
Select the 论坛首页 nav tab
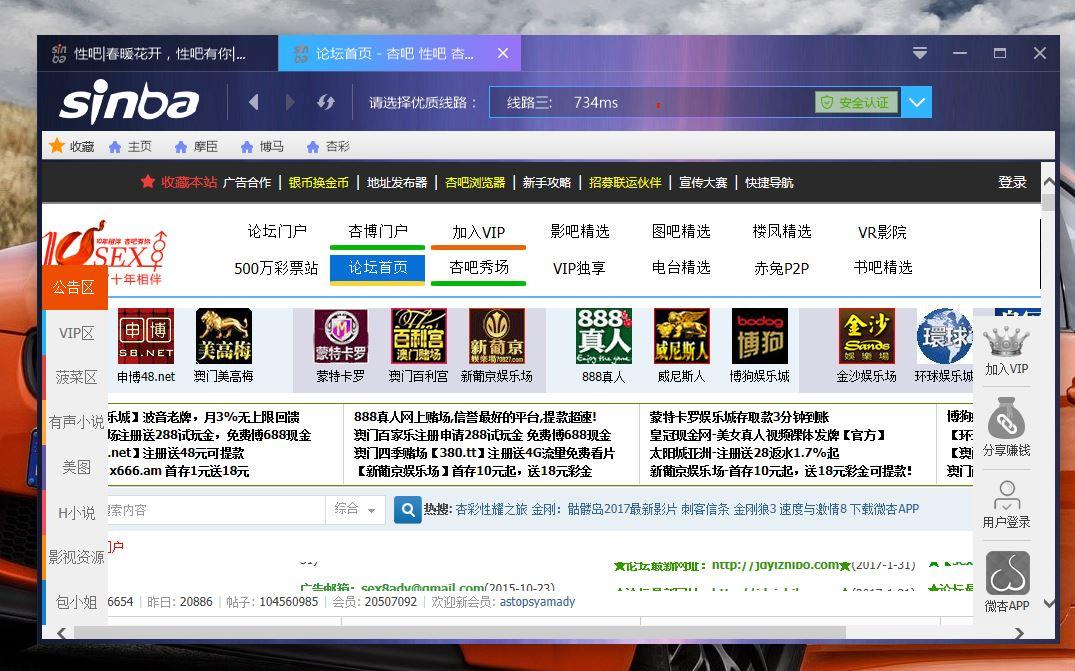click(x=378, y=268)
